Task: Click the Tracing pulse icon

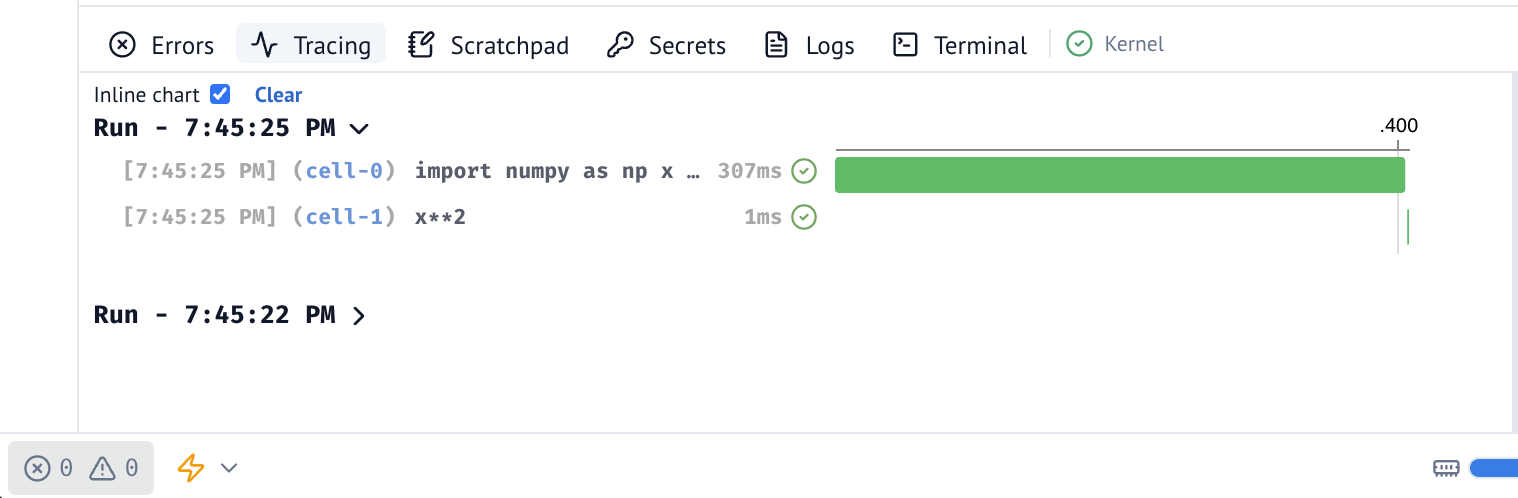Action: [264, 45]
